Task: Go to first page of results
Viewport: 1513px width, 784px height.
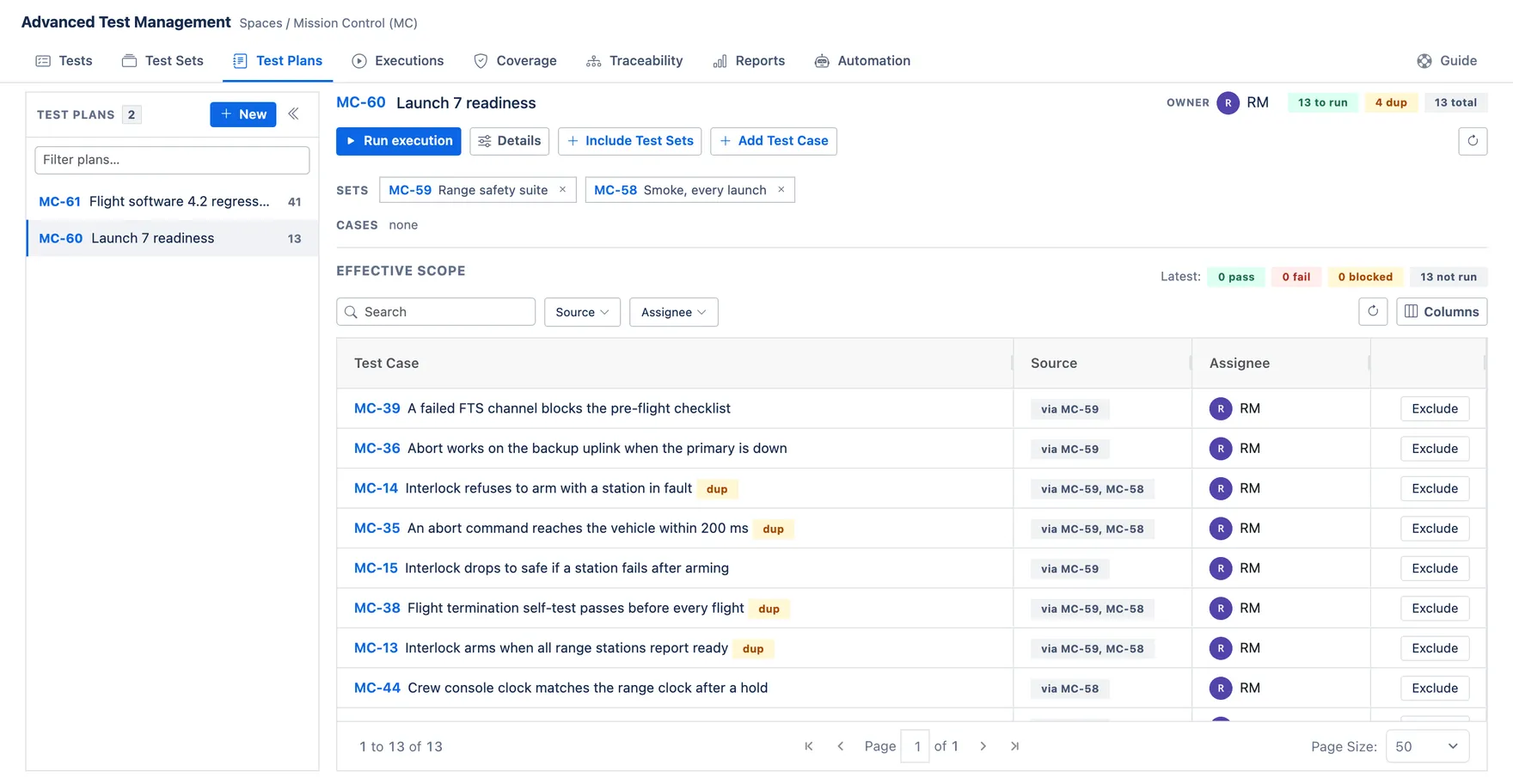Action: pos(809,746)
